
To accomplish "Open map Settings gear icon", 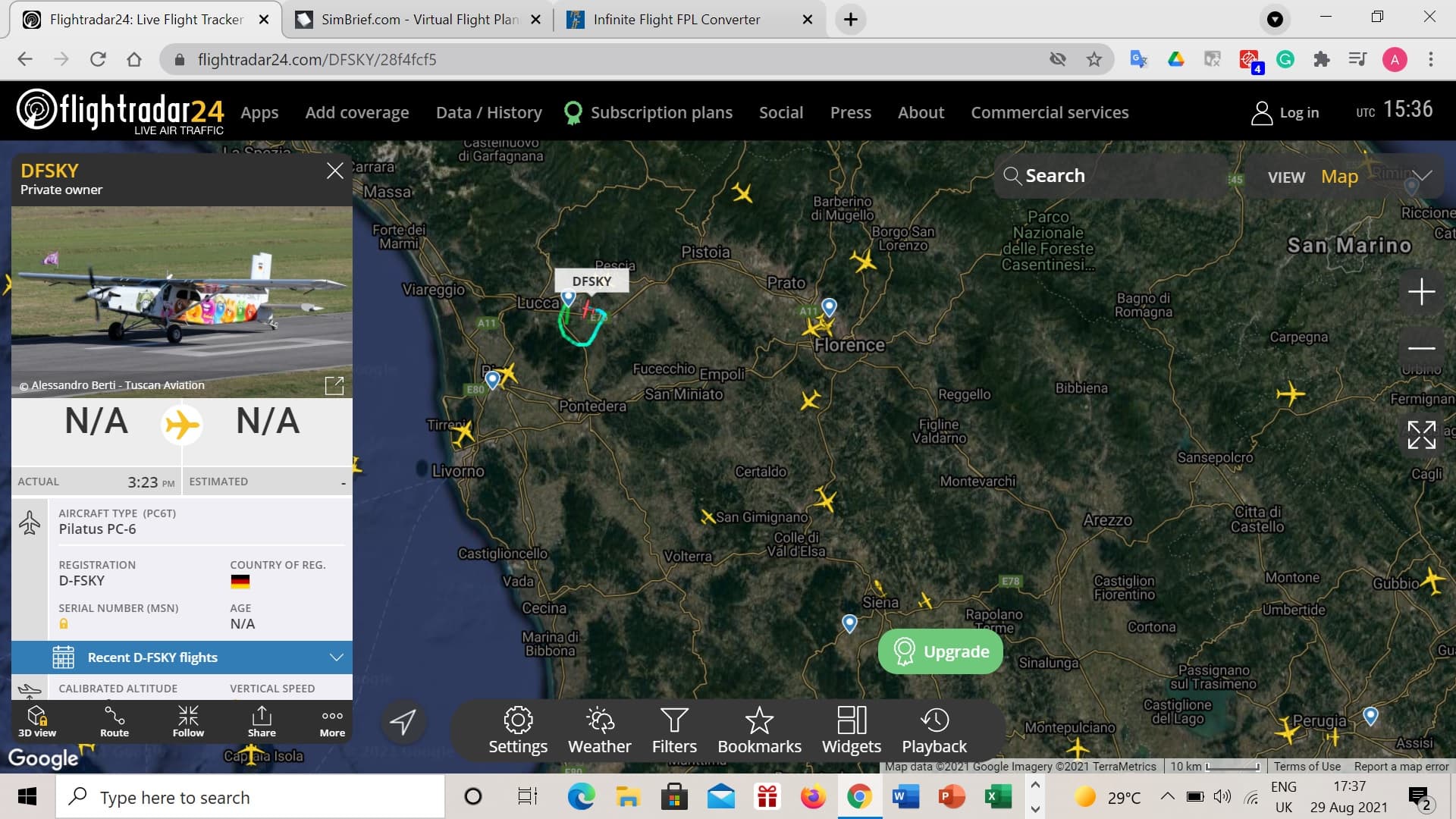I will pos(518,720).
